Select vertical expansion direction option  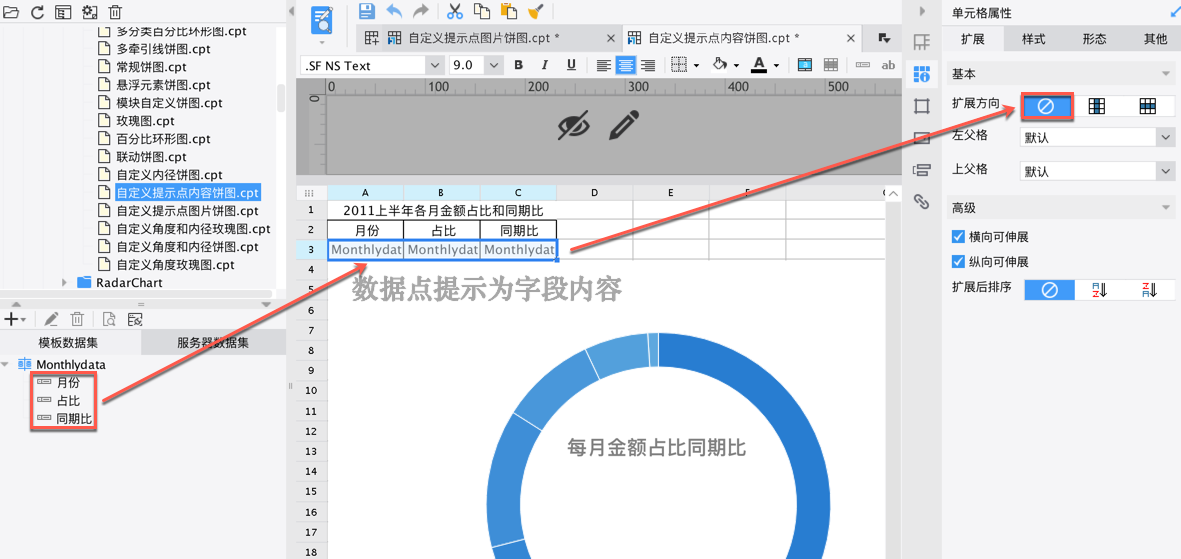point(1097,106)
